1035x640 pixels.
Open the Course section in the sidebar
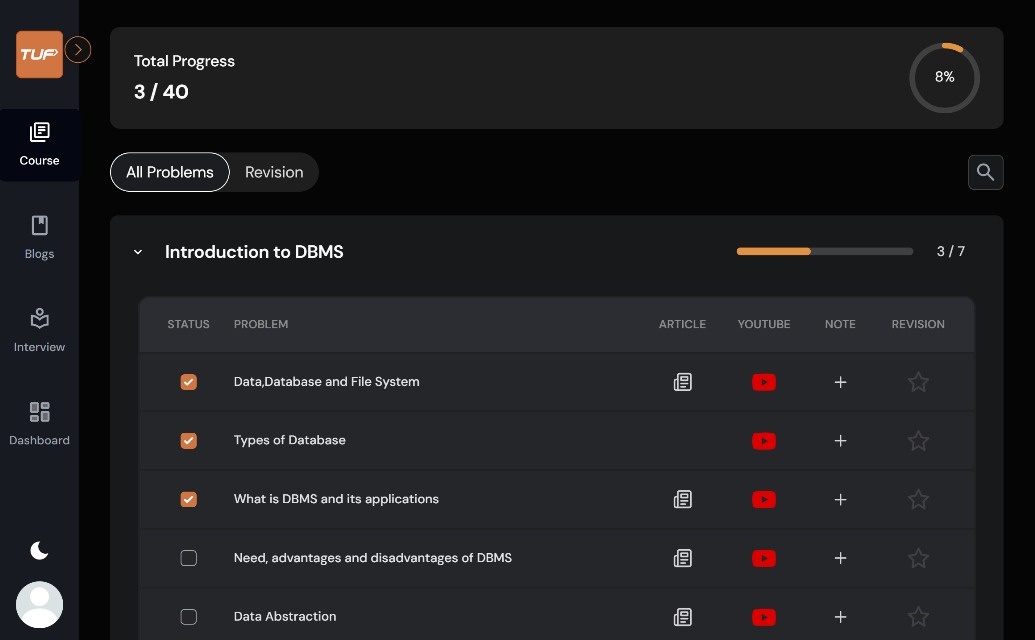(39, 143)
